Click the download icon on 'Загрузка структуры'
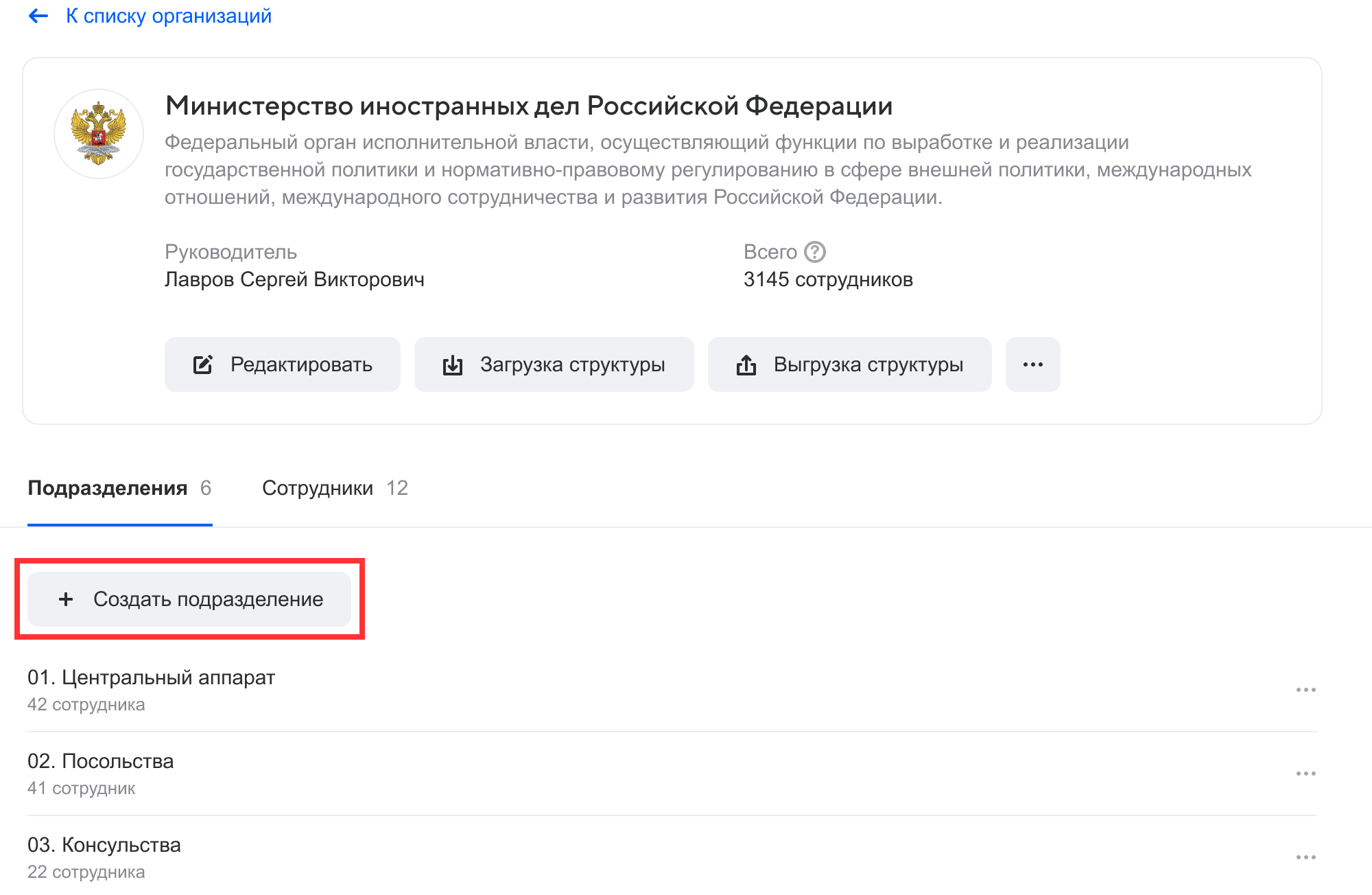Screen dimensions: 1372x895 [453, 364]
